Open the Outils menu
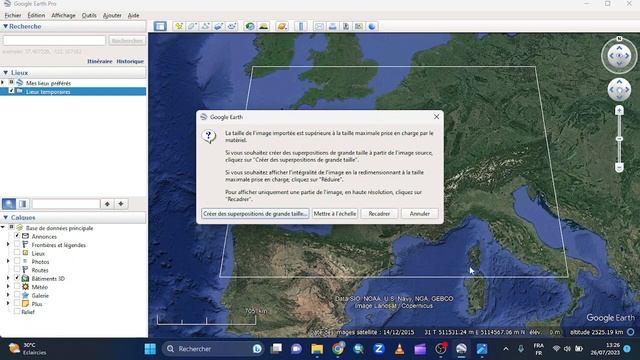The image size is (640, 360). (x=89, y=15)
